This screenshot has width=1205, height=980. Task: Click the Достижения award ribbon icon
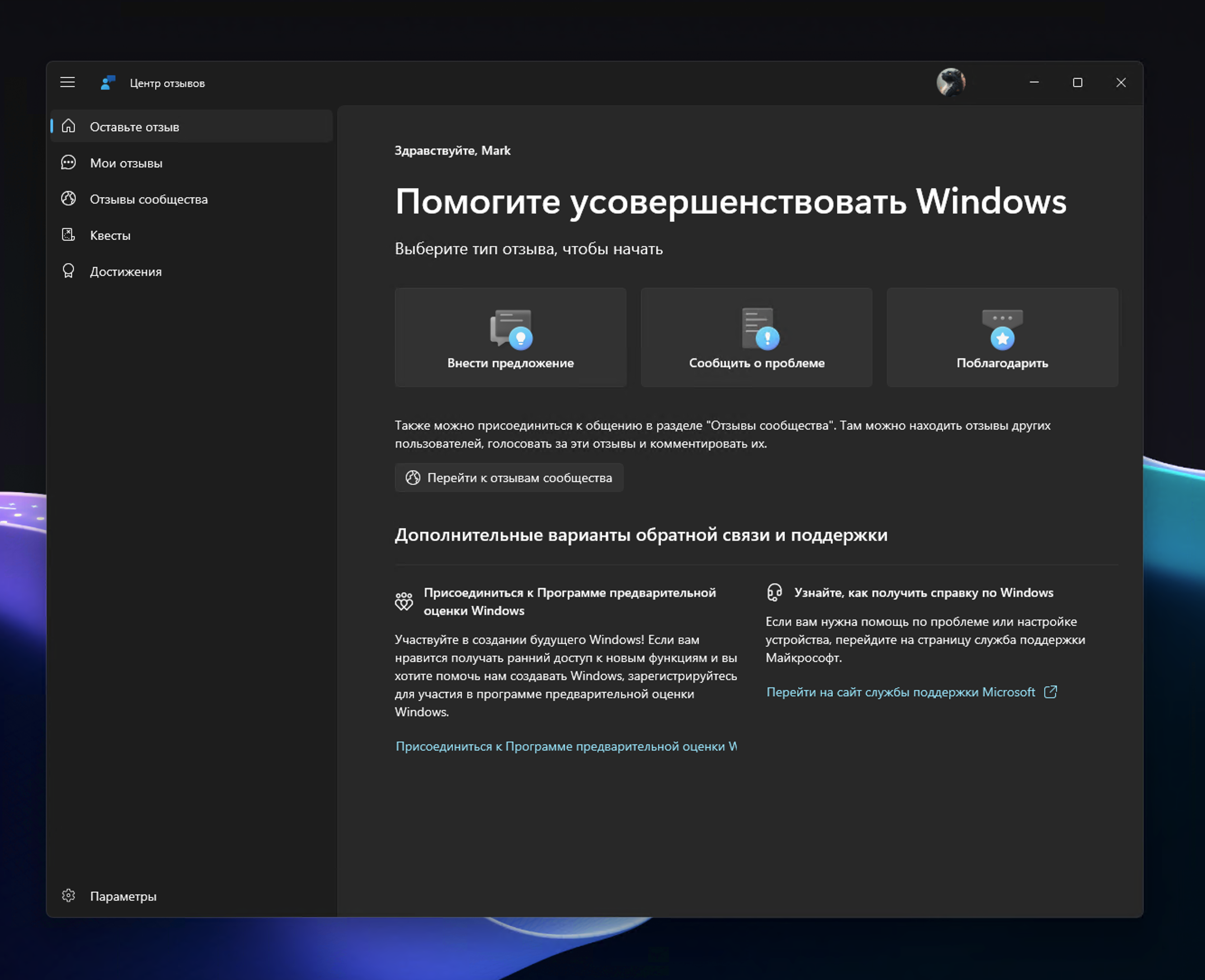click(68, 271)
